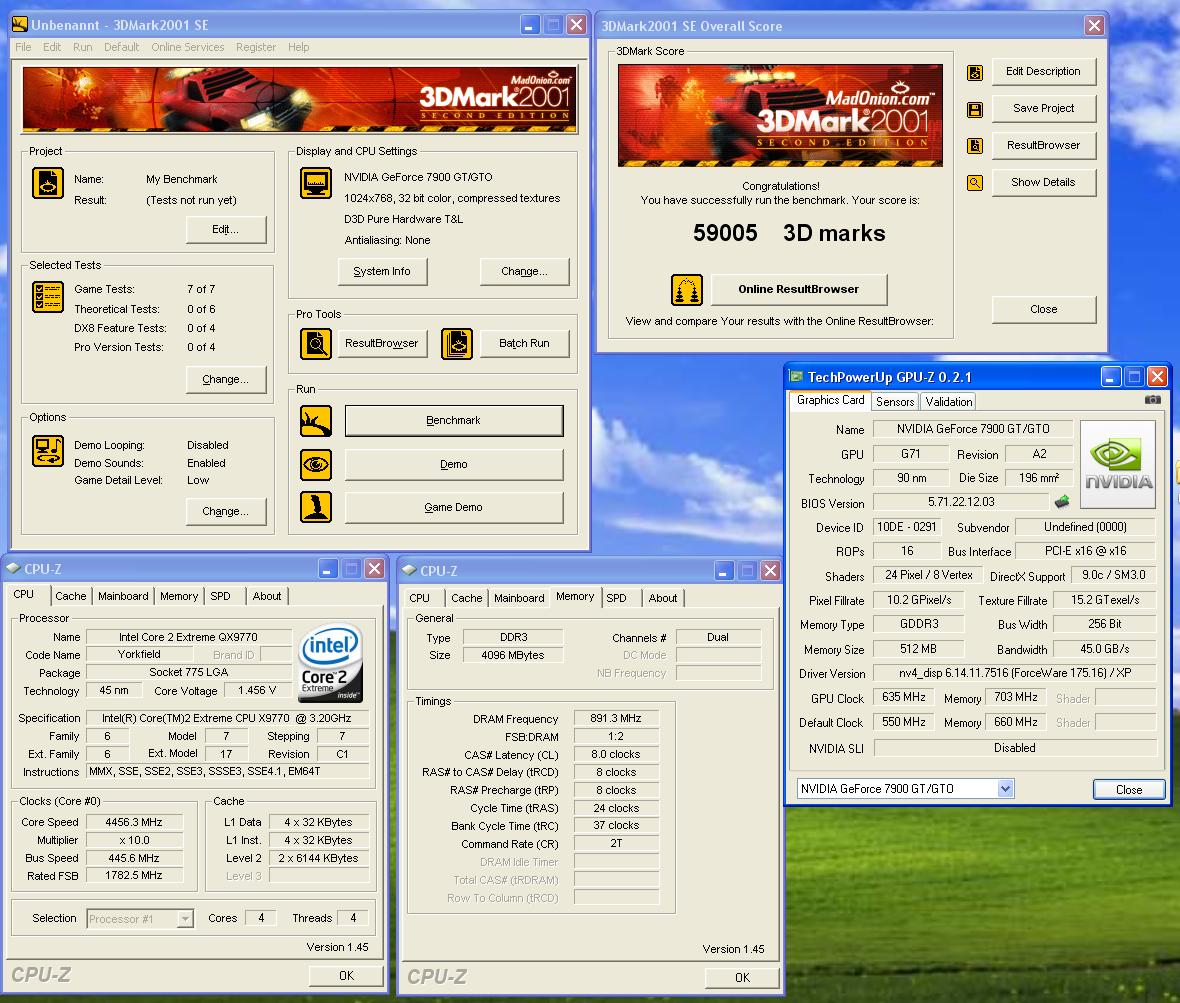Screen dimensions: 1180x1003
Task: Click the GPU-Z BIOS save chip icon
Action: pos(1062,501)
